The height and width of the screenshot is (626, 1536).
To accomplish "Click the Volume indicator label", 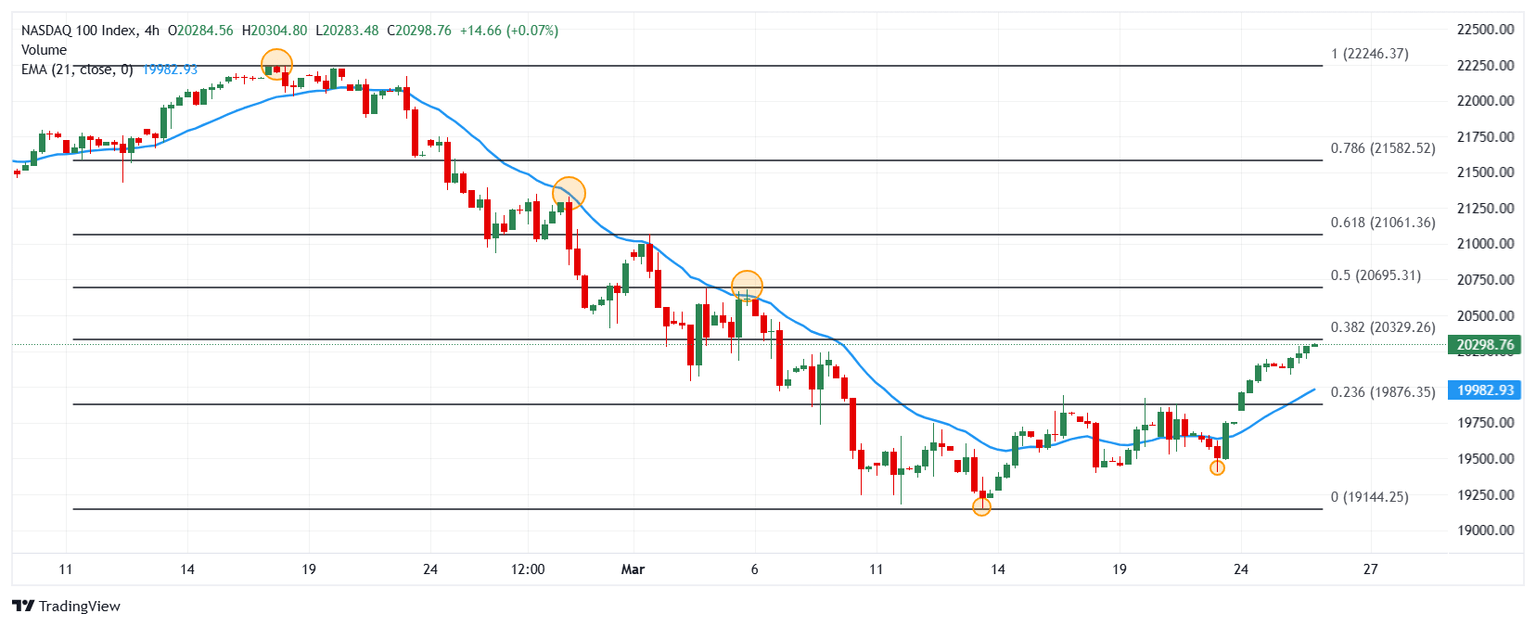I will tap(44, 50).
